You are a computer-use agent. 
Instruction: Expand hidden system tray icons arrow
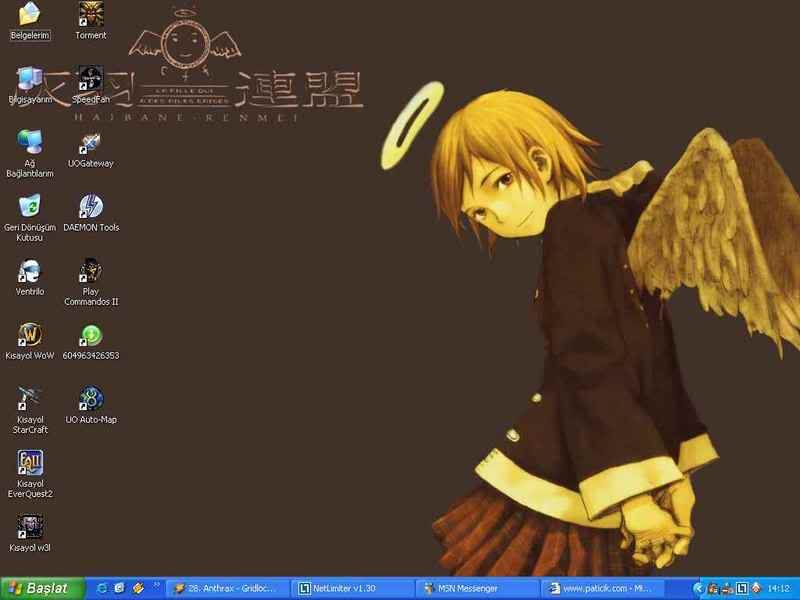697,588
